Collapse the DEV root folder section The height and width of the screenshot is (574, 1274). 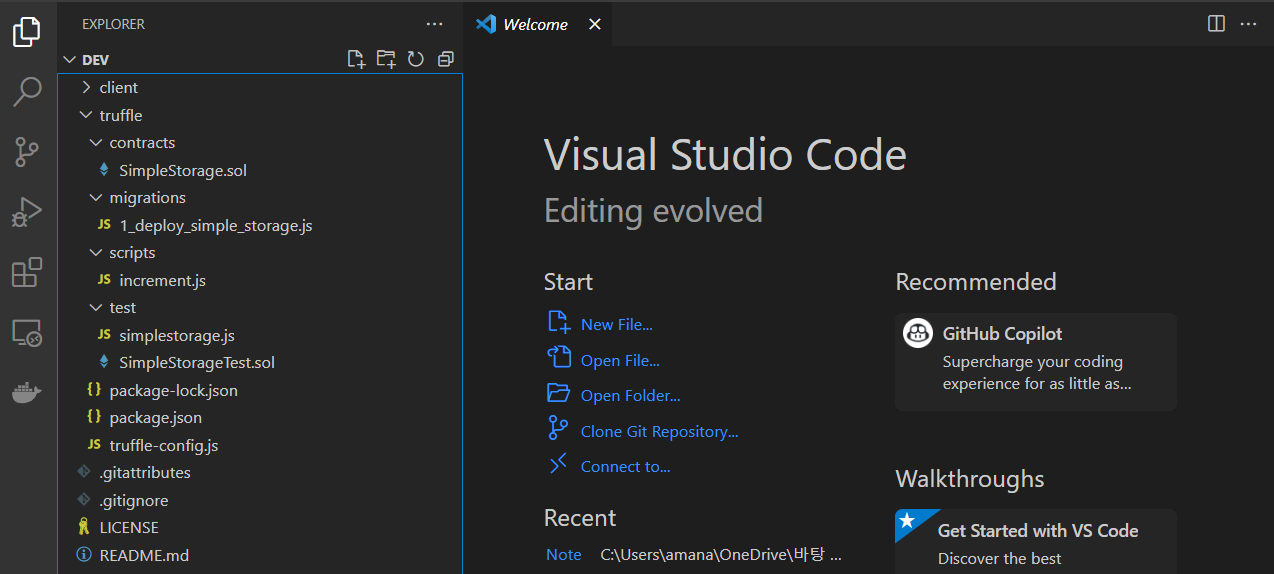[260, 60]
